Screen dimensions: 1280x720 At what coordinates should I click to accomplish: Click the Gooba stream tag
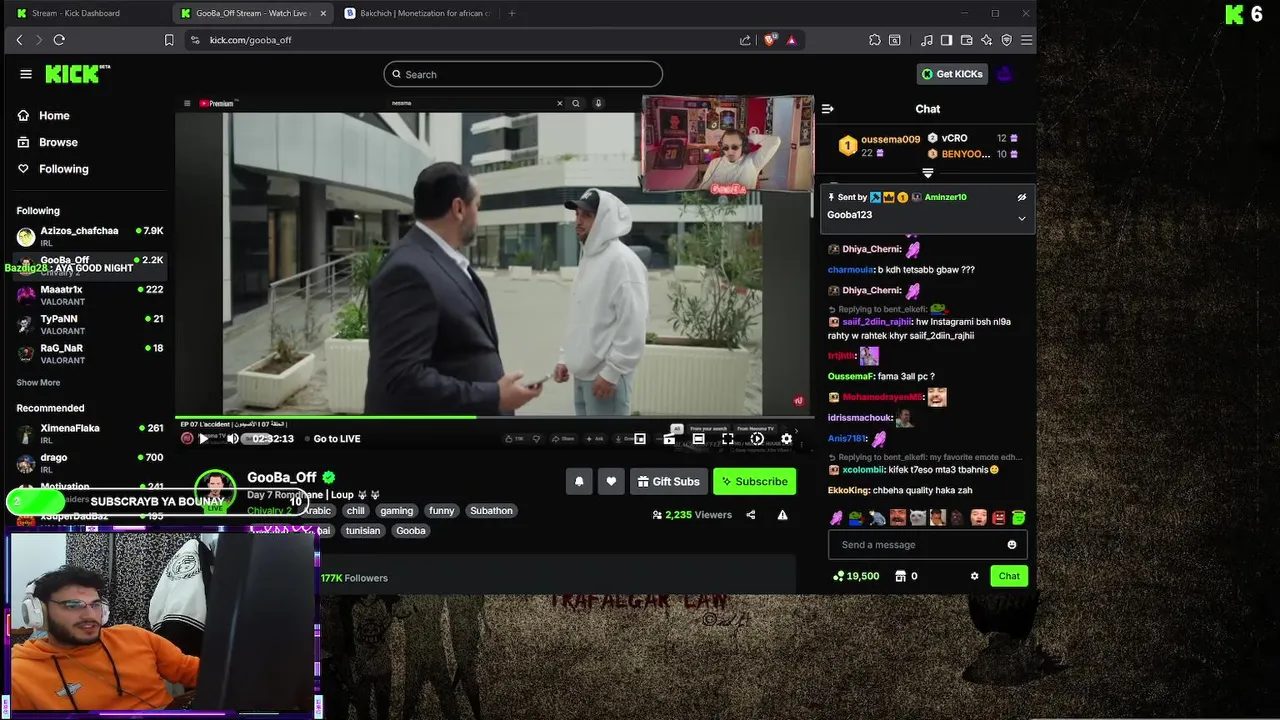411,531
